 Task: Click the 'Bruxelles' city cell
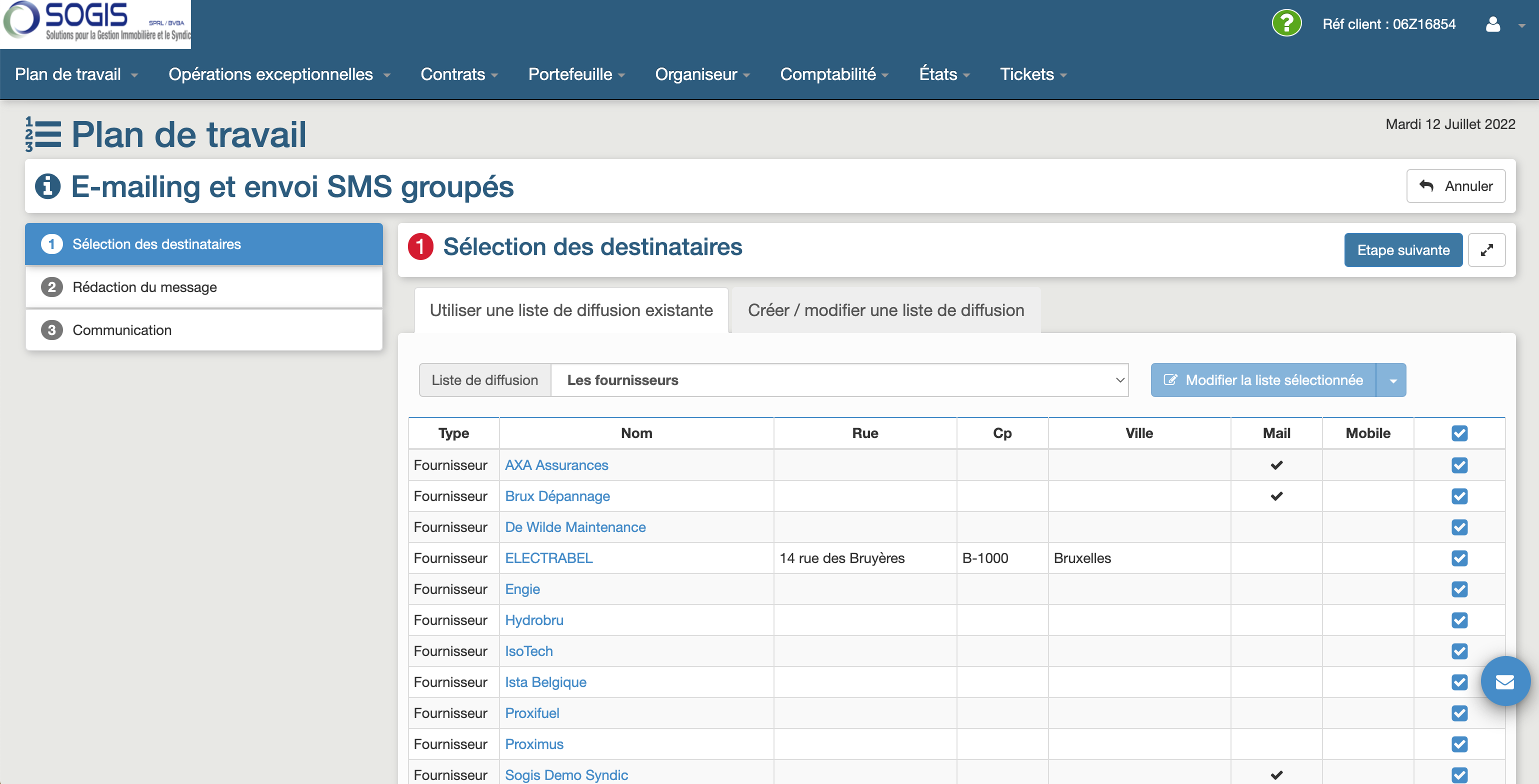pyautogui.click(x=1138, y=558)
